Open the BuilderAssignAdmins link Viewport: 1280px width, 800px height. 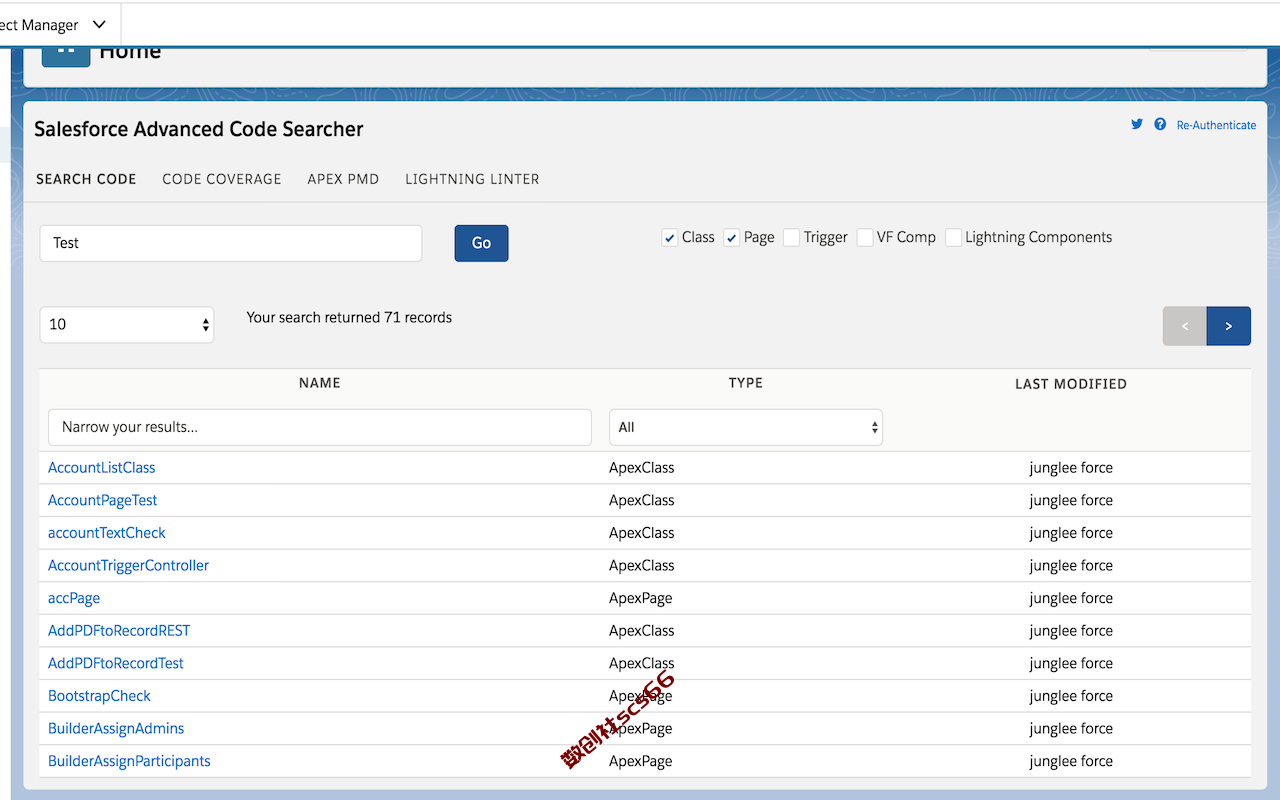pyautogui.click(x=116, y=729)
